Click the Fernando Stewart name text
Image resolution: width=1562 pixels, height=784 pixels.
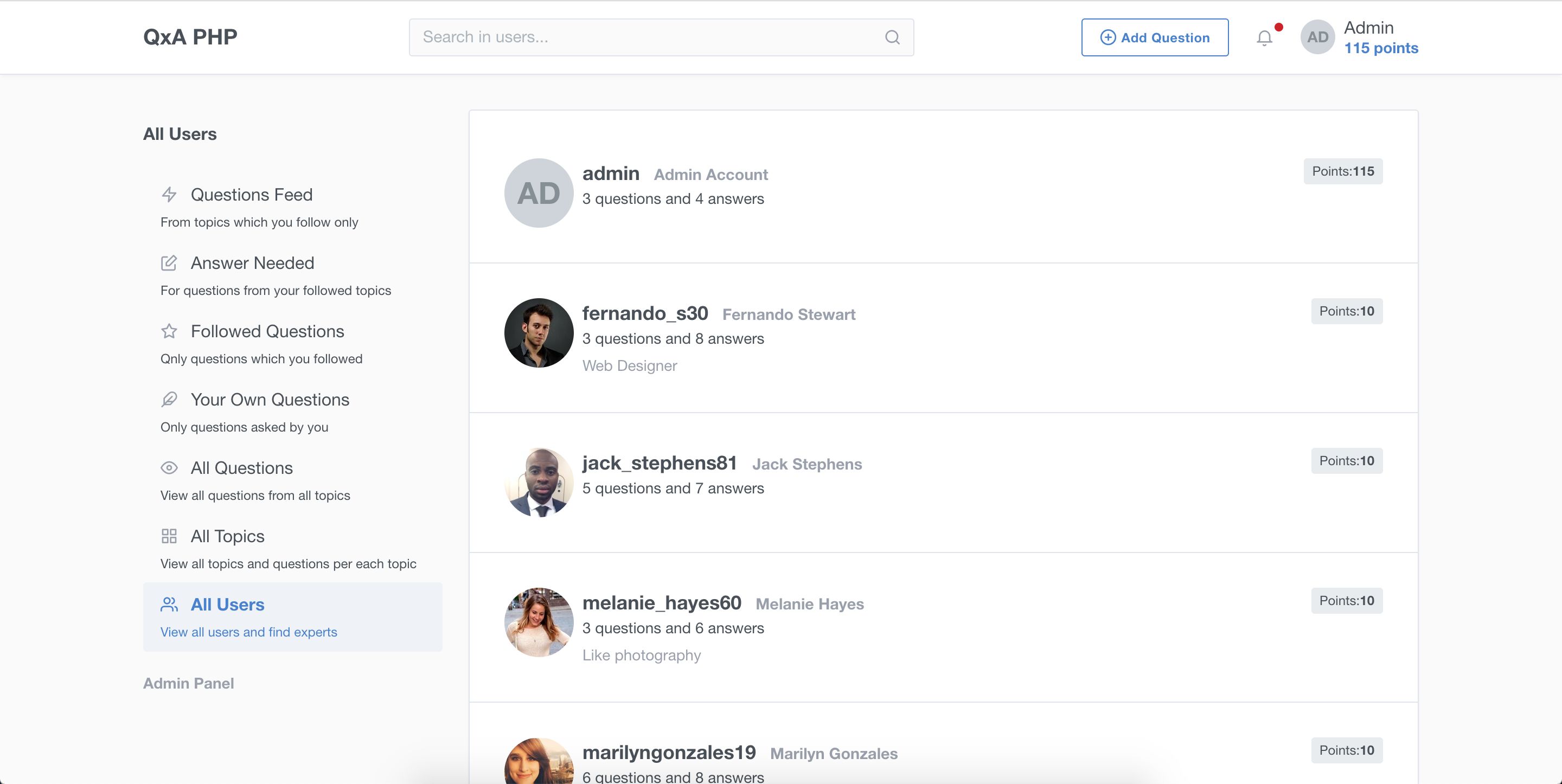point(788,314)
